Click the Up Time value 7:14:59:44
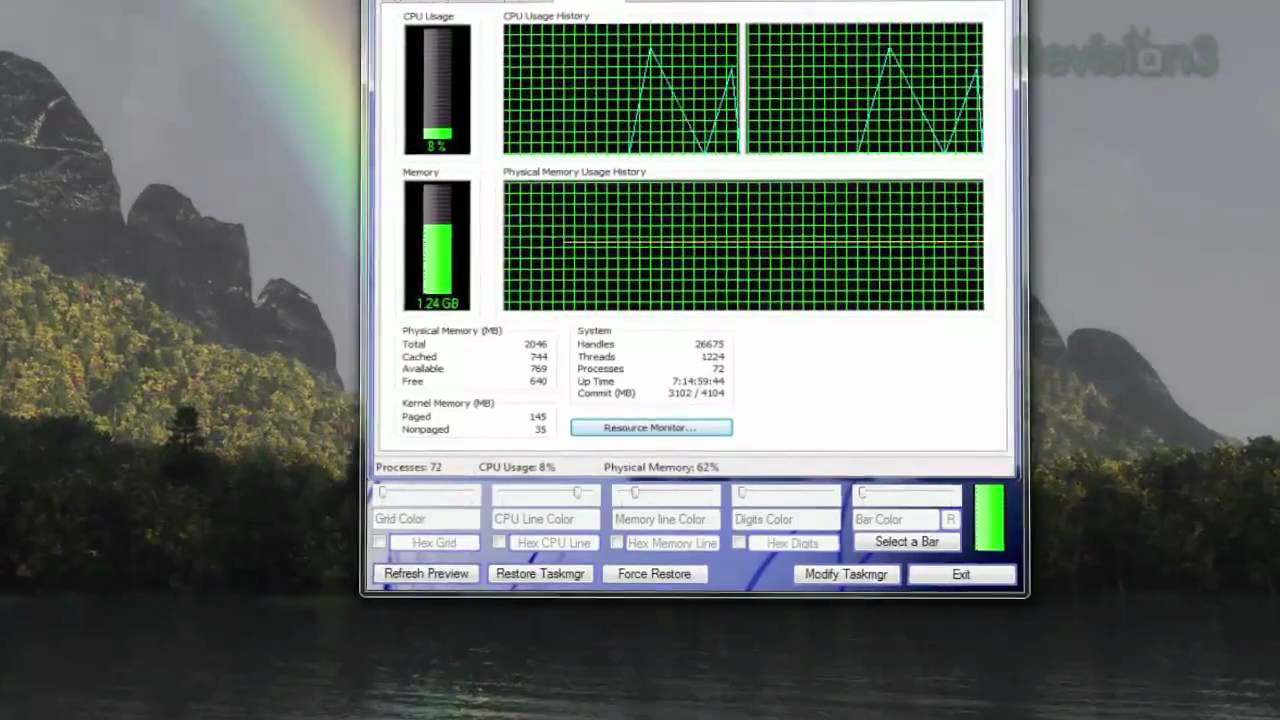The width and height of the screenshot is (1280, 720). point(699,381)
